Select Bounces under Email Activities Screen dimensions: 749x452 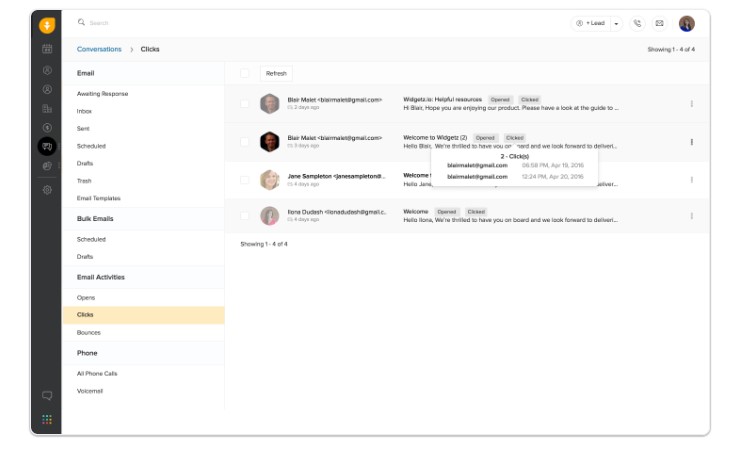tap(88, 332)
